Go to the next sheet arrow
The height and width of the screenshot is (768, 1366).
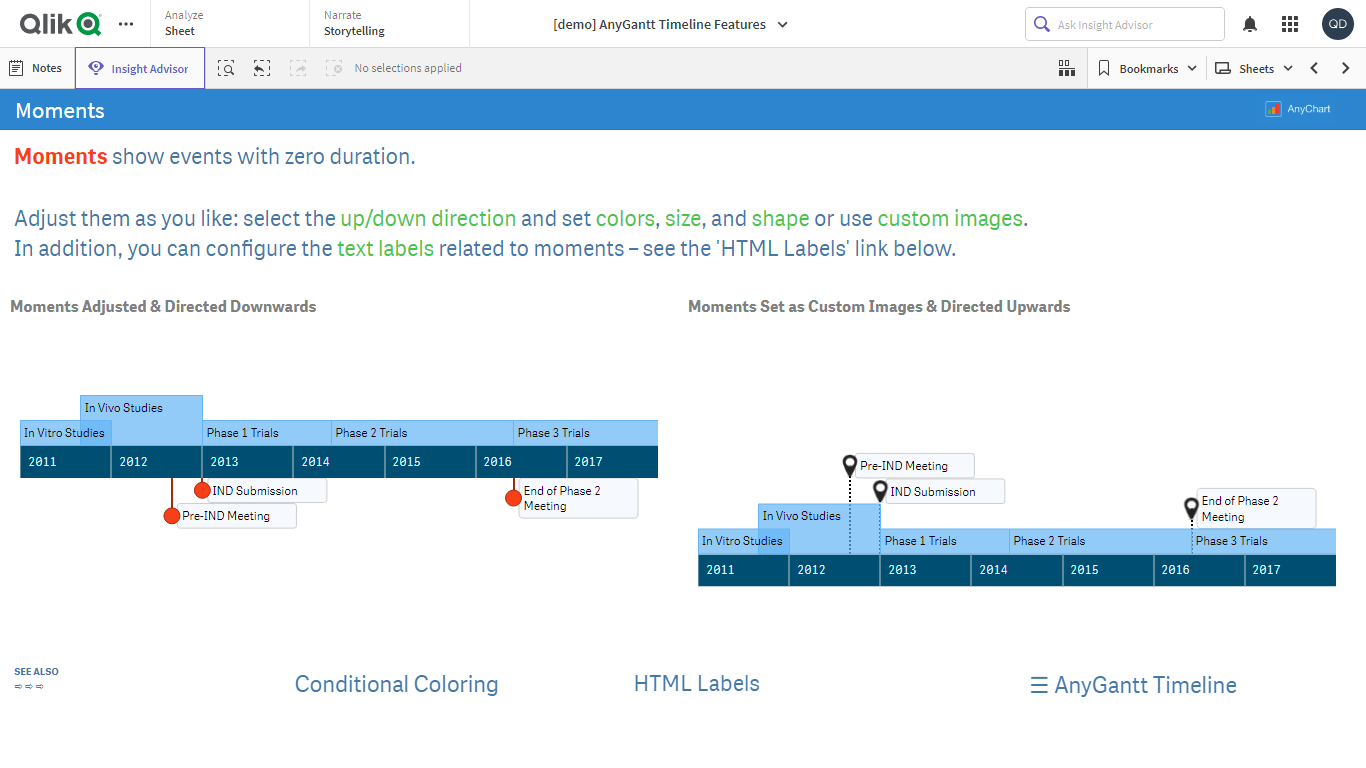coord(1346,68)
